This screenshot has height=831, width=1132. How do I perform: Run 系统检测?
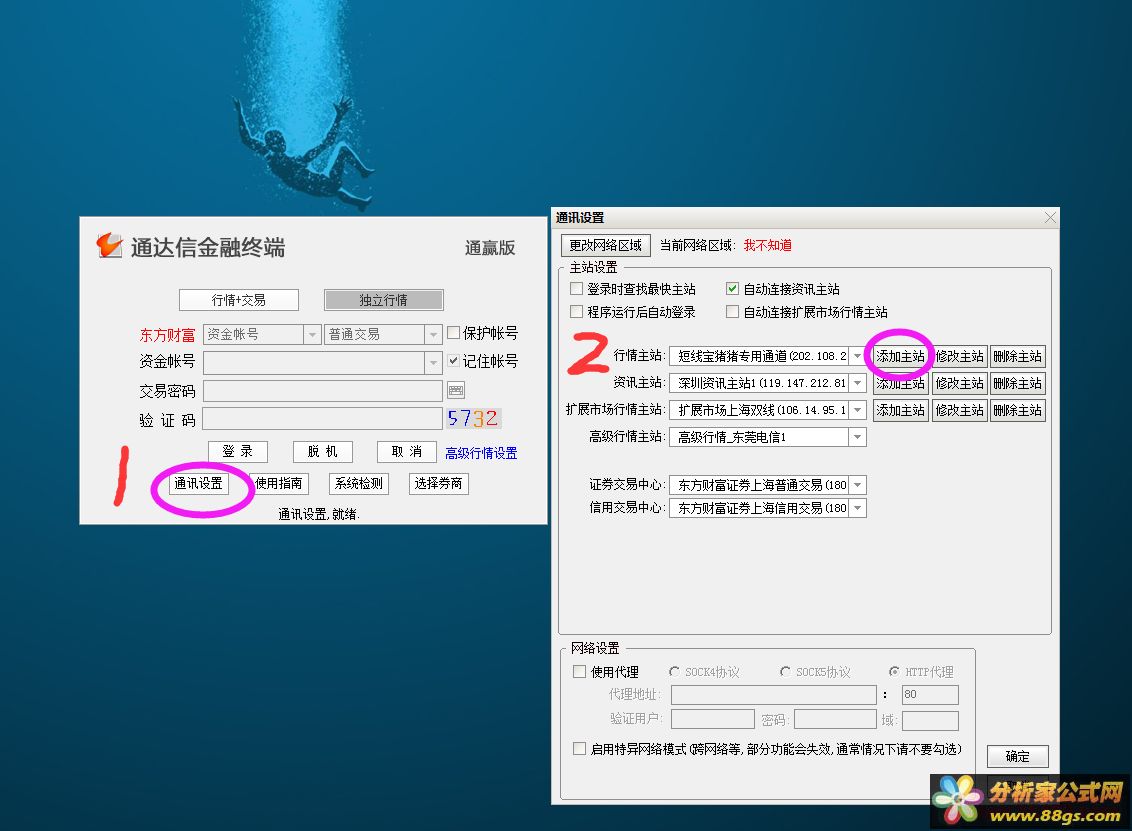(359, 483)
